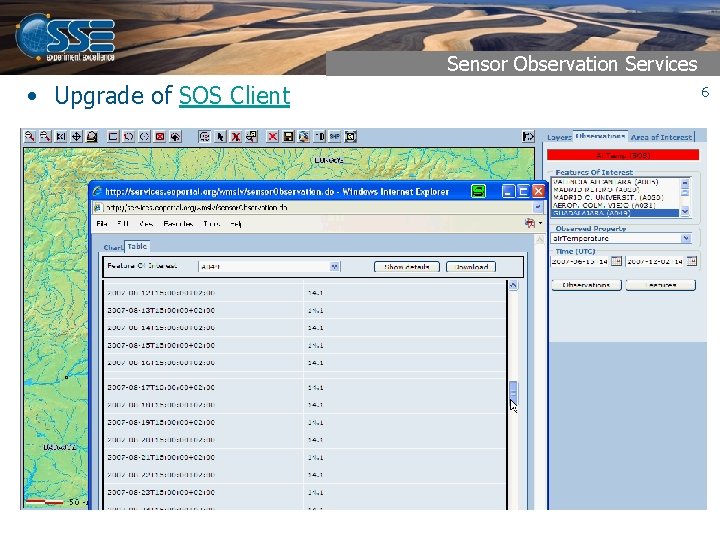The image size is (720, 540).
Task: Click the Features button in side panel
Action: (x=661, y=285)
